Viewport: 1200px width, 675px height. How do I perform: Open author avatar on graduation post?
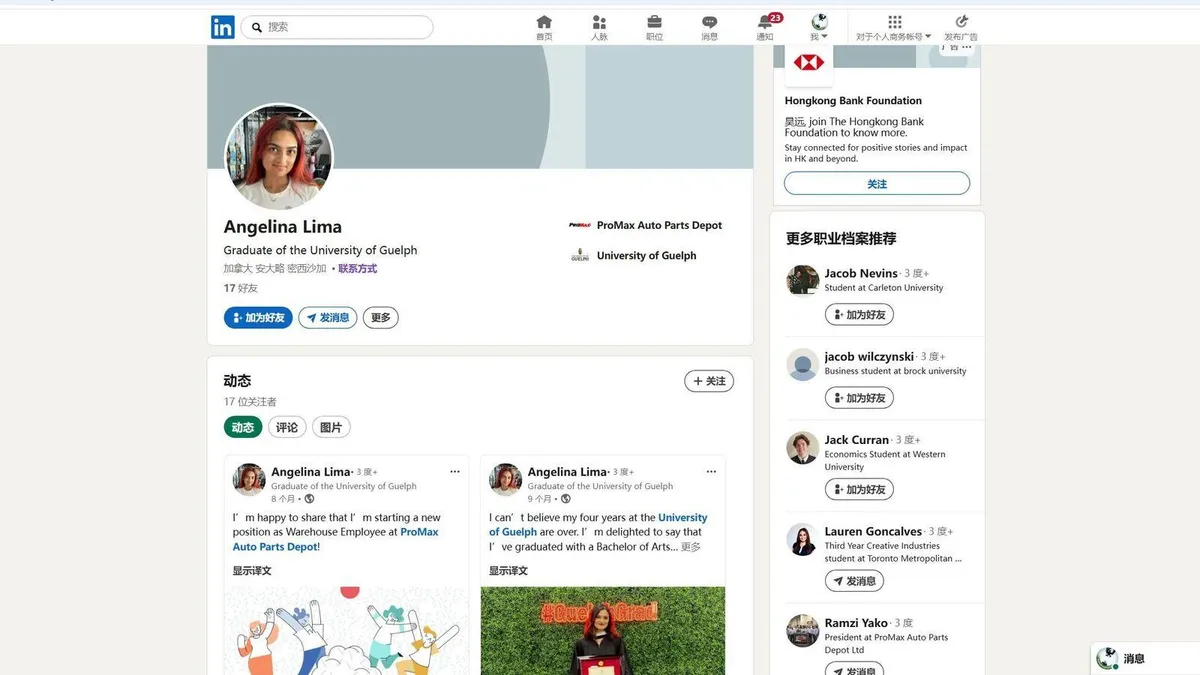pos(505,479)
